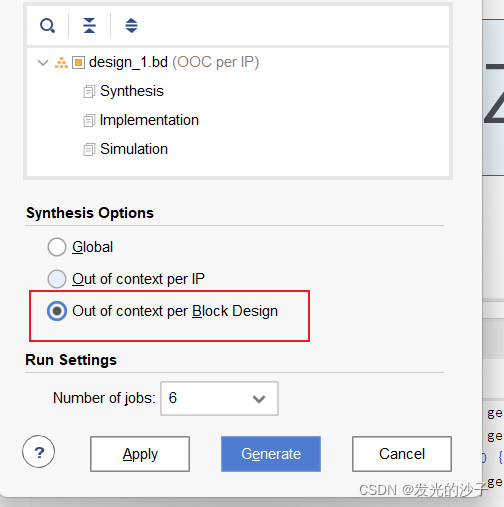Click the Collapse All toolbar icon
Screen dimensions: 504x507
(x=89, y=26)
